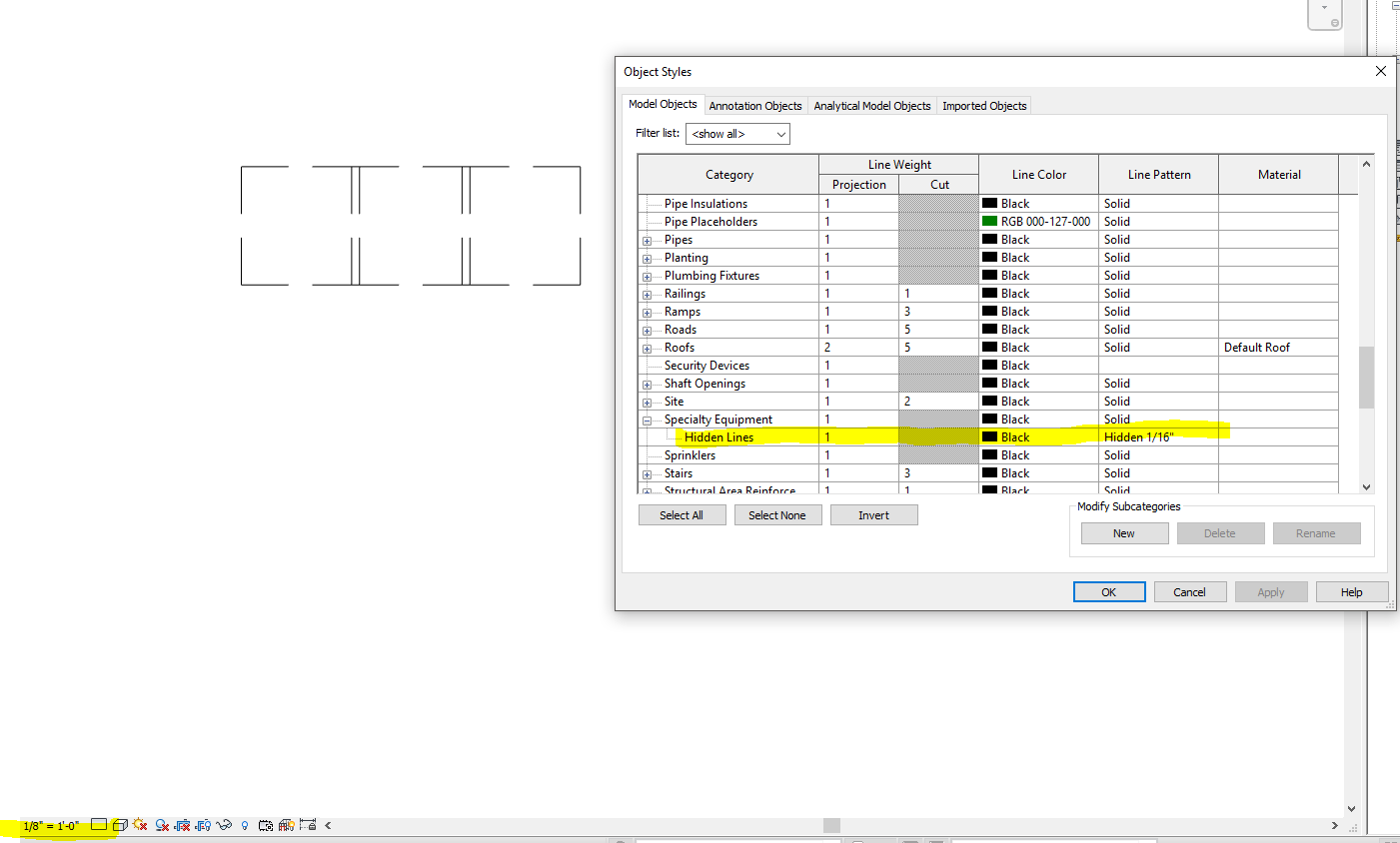1400x843 pixels.
Task: Select the Temporary Hide/Isolate glasses icon
Action: click(222, 825)
